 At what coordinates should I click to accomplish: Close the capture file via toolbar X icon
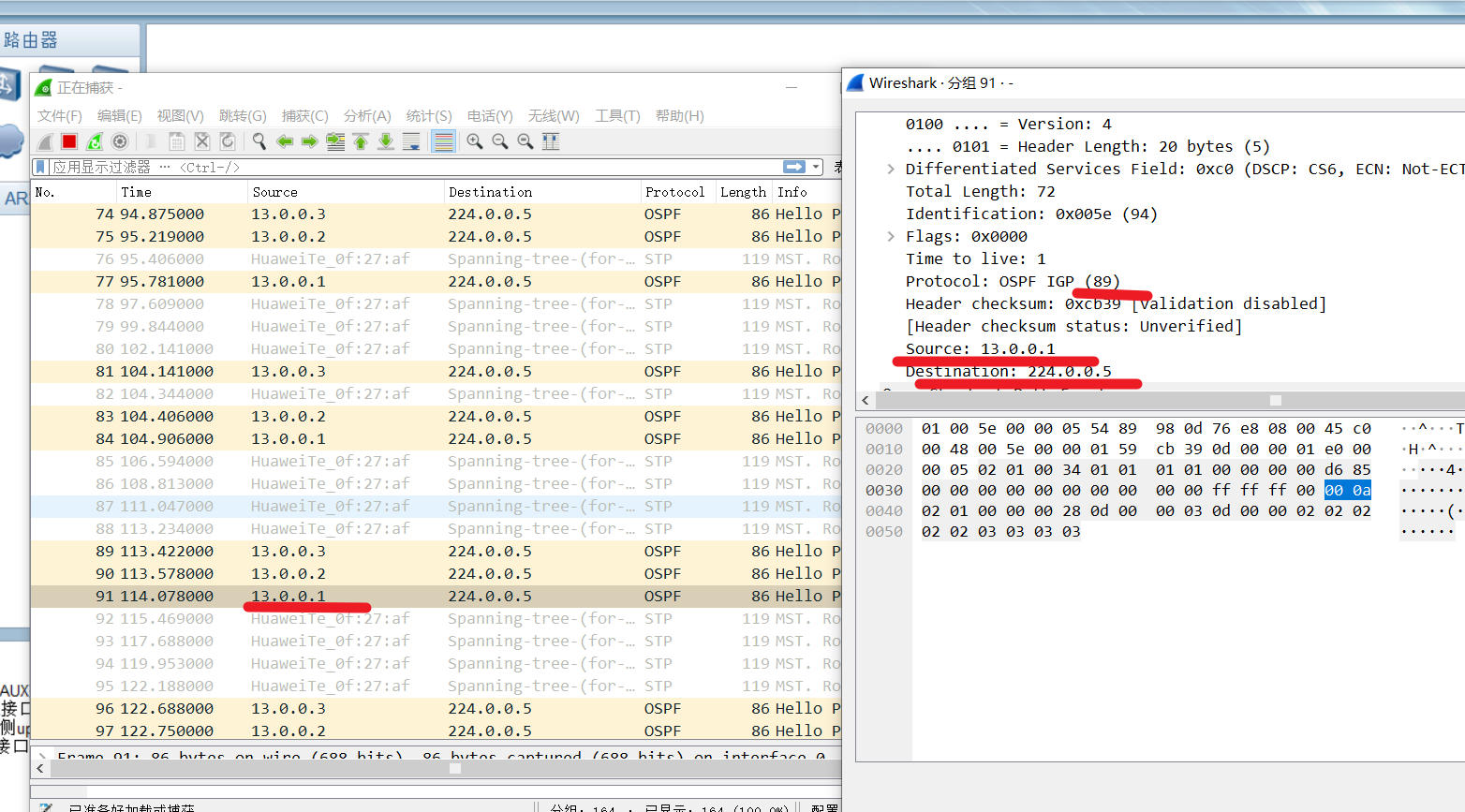click(x=202, y=141)
